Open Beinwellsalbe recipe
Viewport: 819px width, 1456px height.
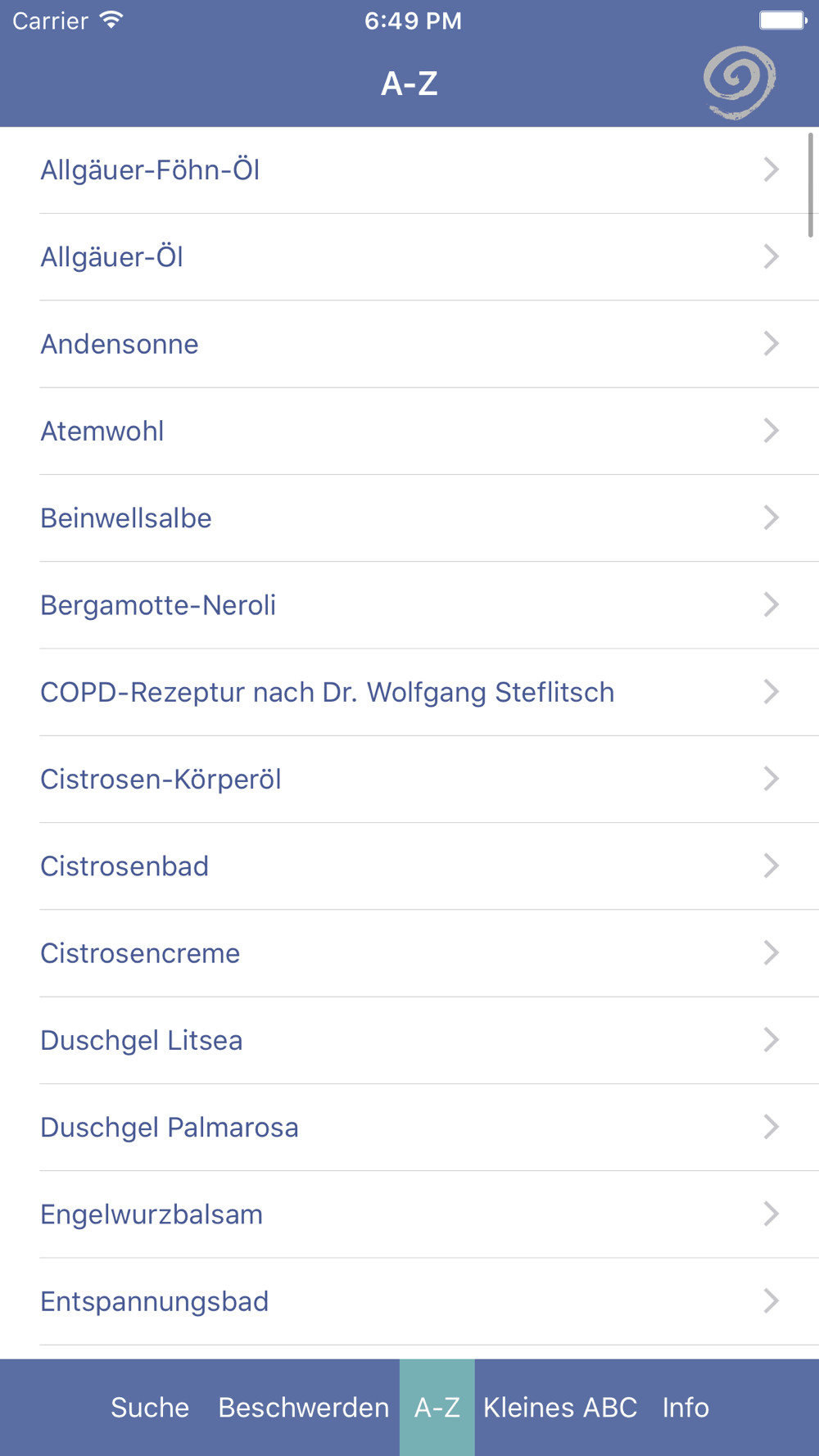tap(126, 518)
